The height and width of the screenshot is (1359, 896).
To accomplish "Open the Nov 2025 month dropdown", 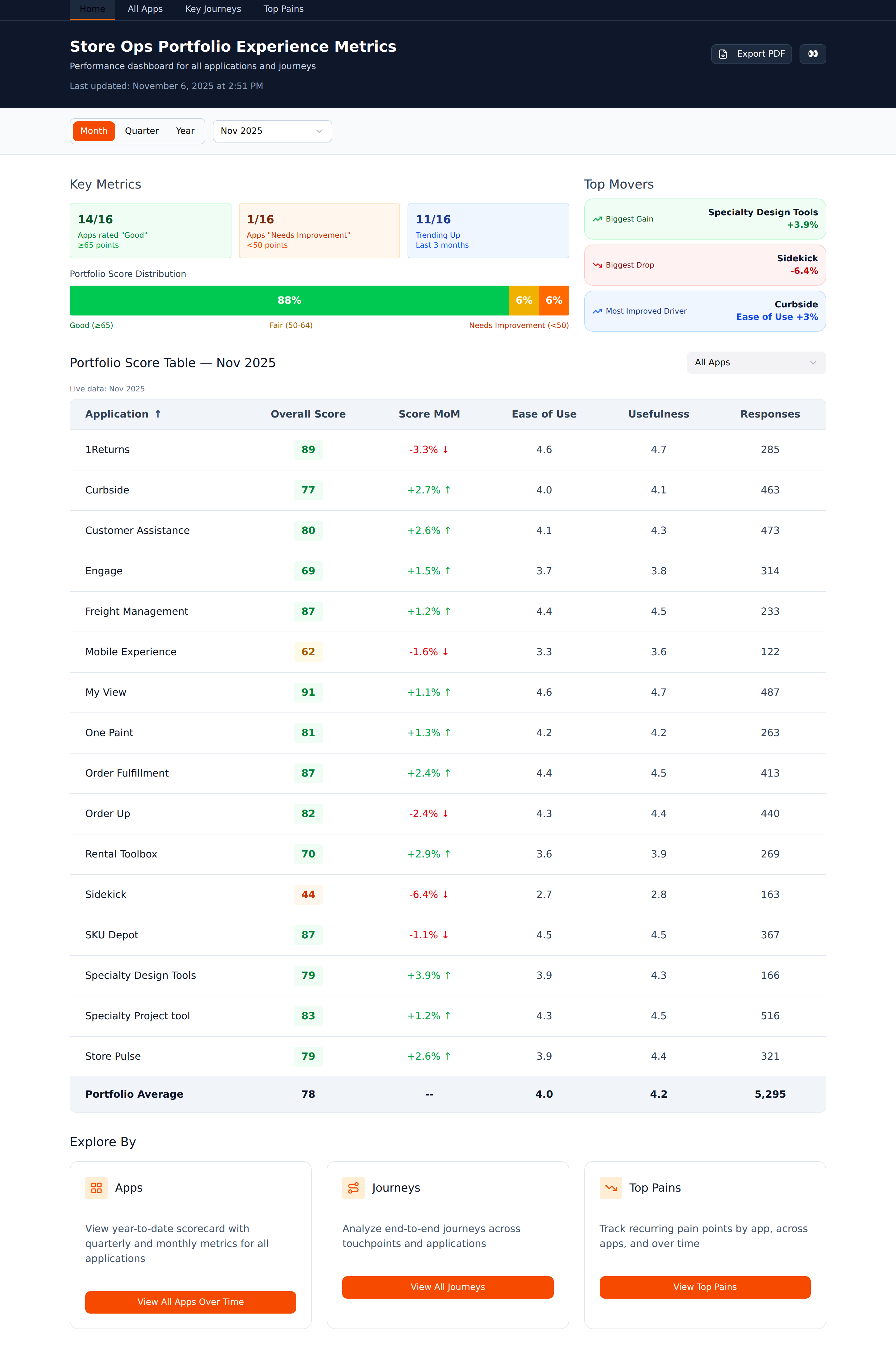I will pyautogui.click(x=272, y=131).
